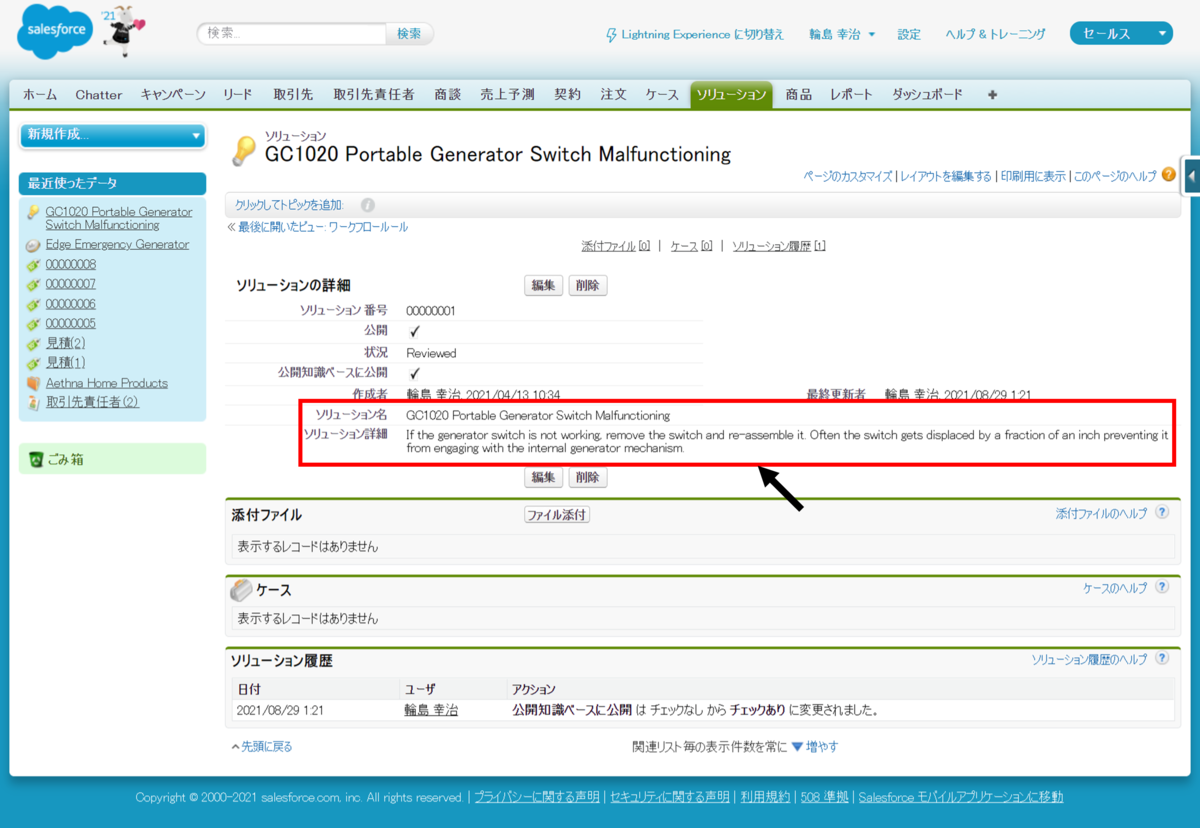
Task: Open the 商談 tab
Action: pos(448,94)
